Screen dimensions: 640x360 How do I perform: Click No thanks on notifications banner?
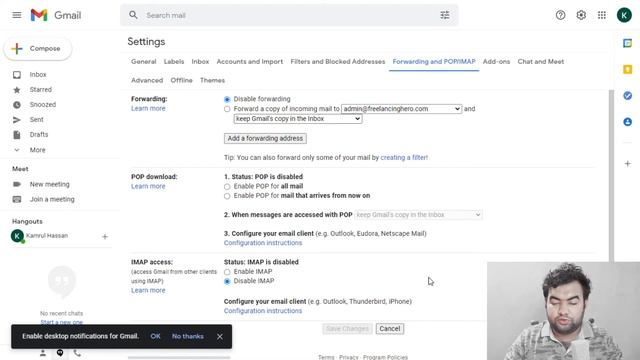(188, 336)
